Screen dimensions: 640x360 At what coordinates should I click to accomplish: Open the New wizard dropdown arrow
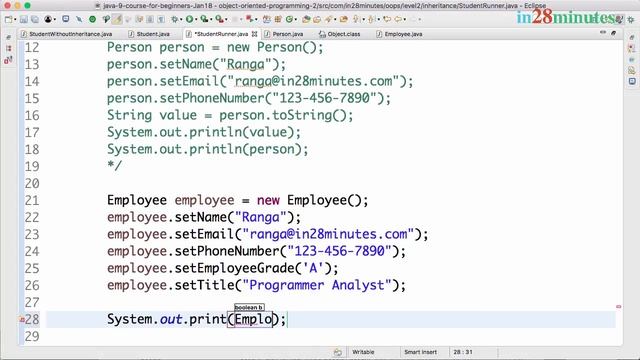click(x=15, y=19)
